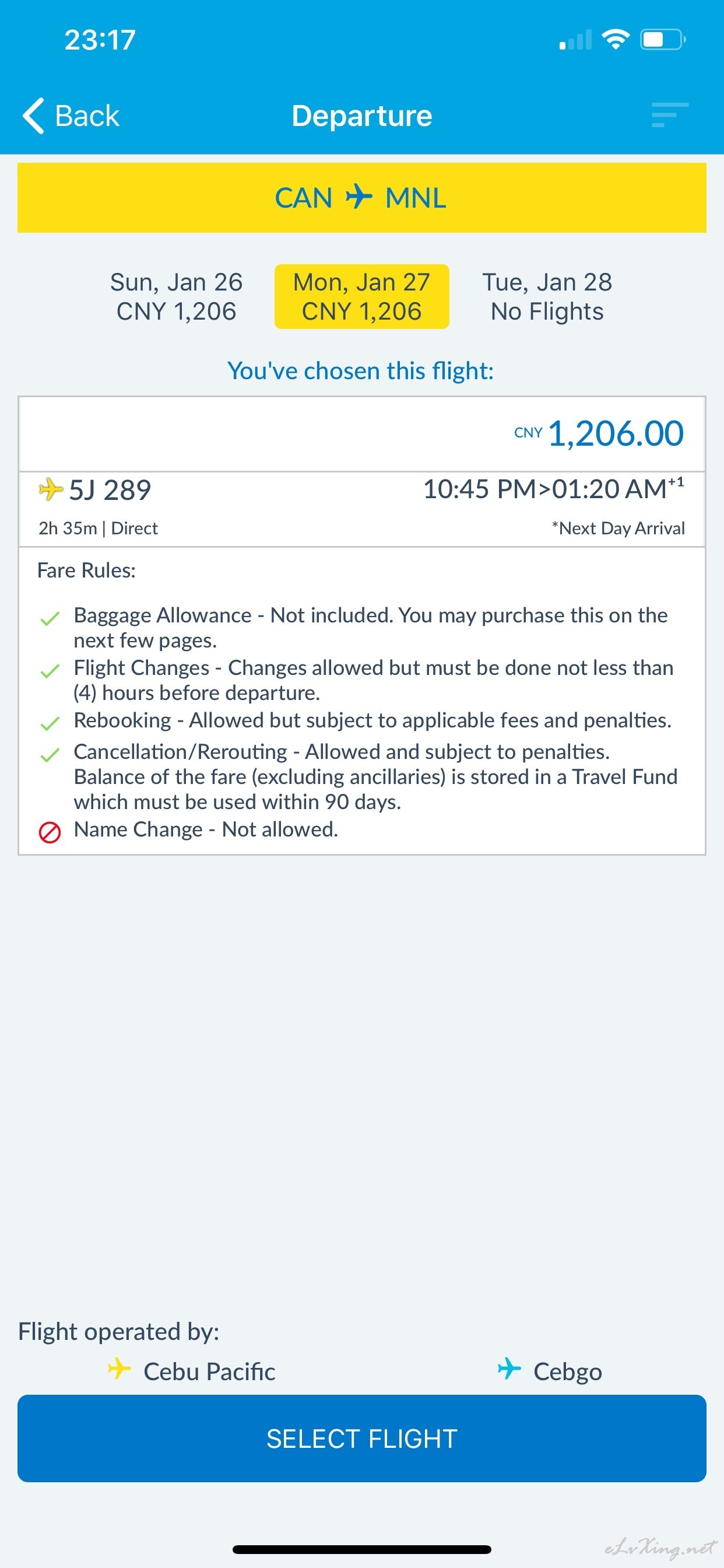Screen dimensions: 724x1568
Task: Tap the CAN to MNL route banner
Action: point(362,197)
